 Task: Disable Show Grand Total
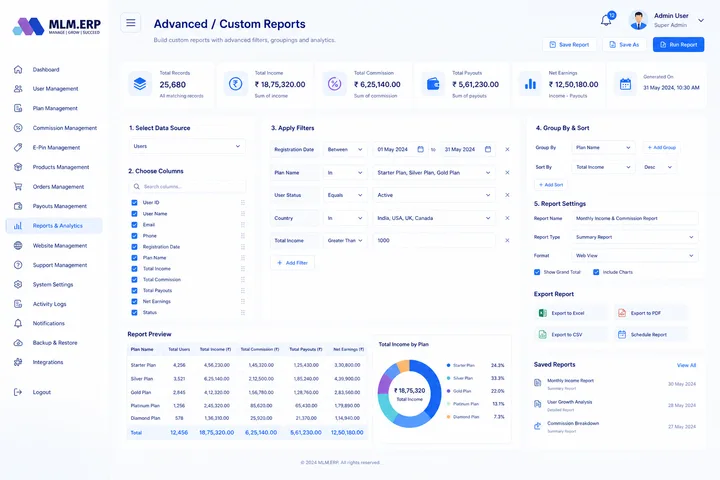(537, 272)
